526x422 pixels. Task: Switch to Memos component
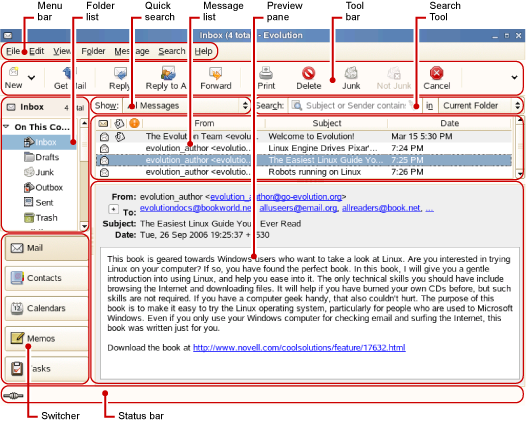tap(46, 338)
